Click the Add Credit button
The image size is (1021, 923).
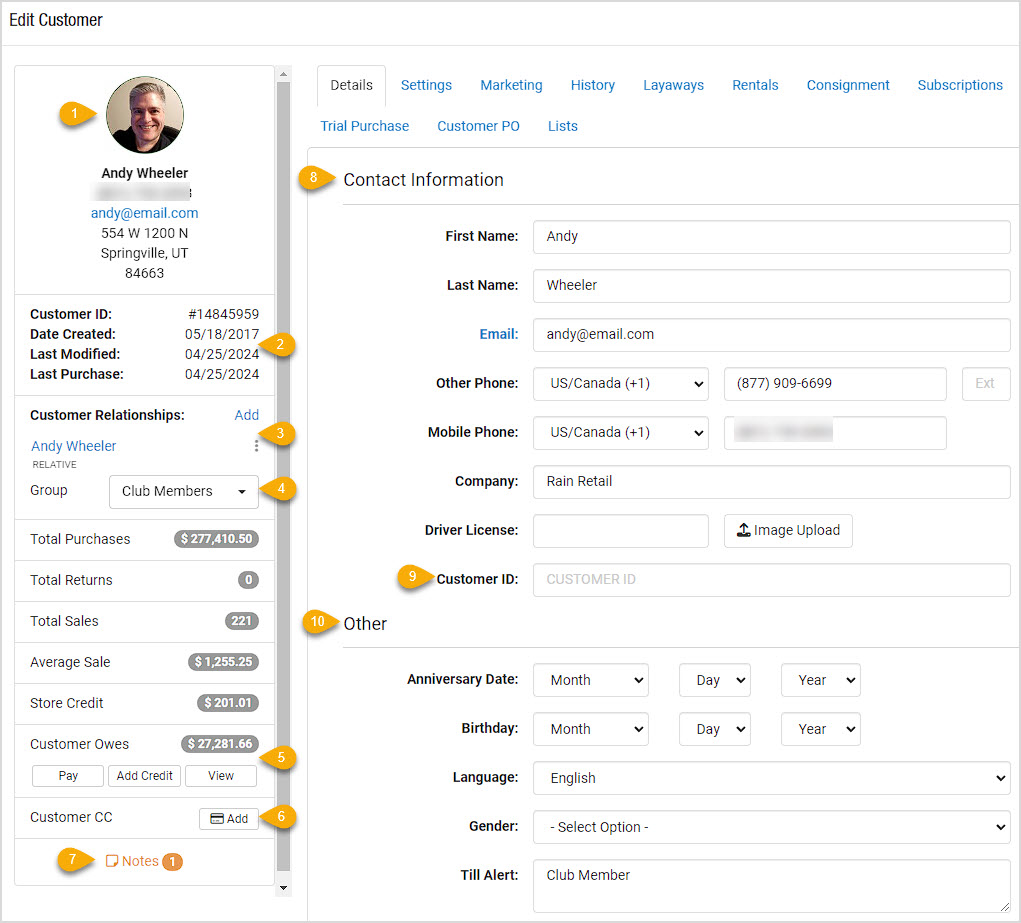coord(145,776)
